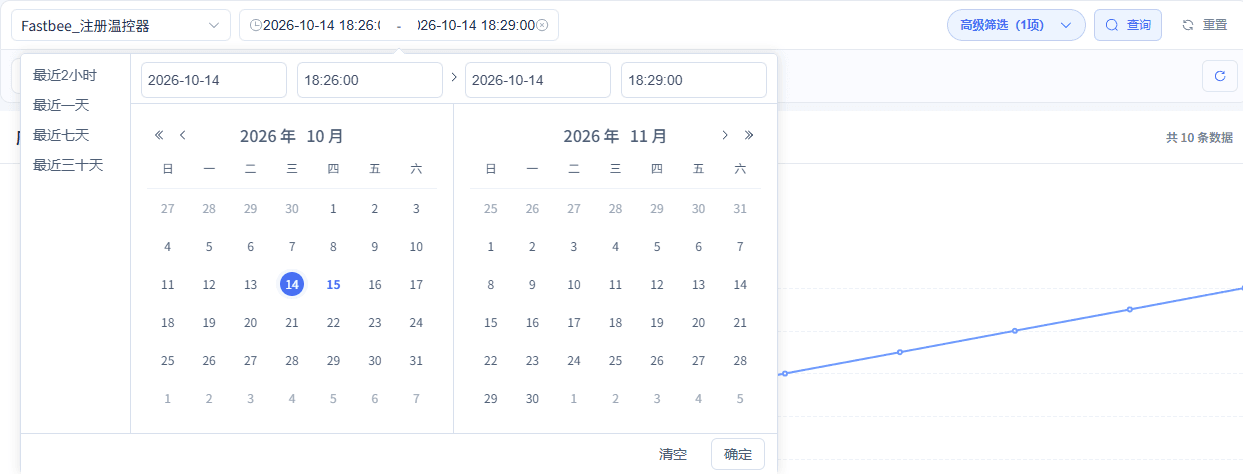Select the 最近2小时 shortcut

tap(65, 75)
